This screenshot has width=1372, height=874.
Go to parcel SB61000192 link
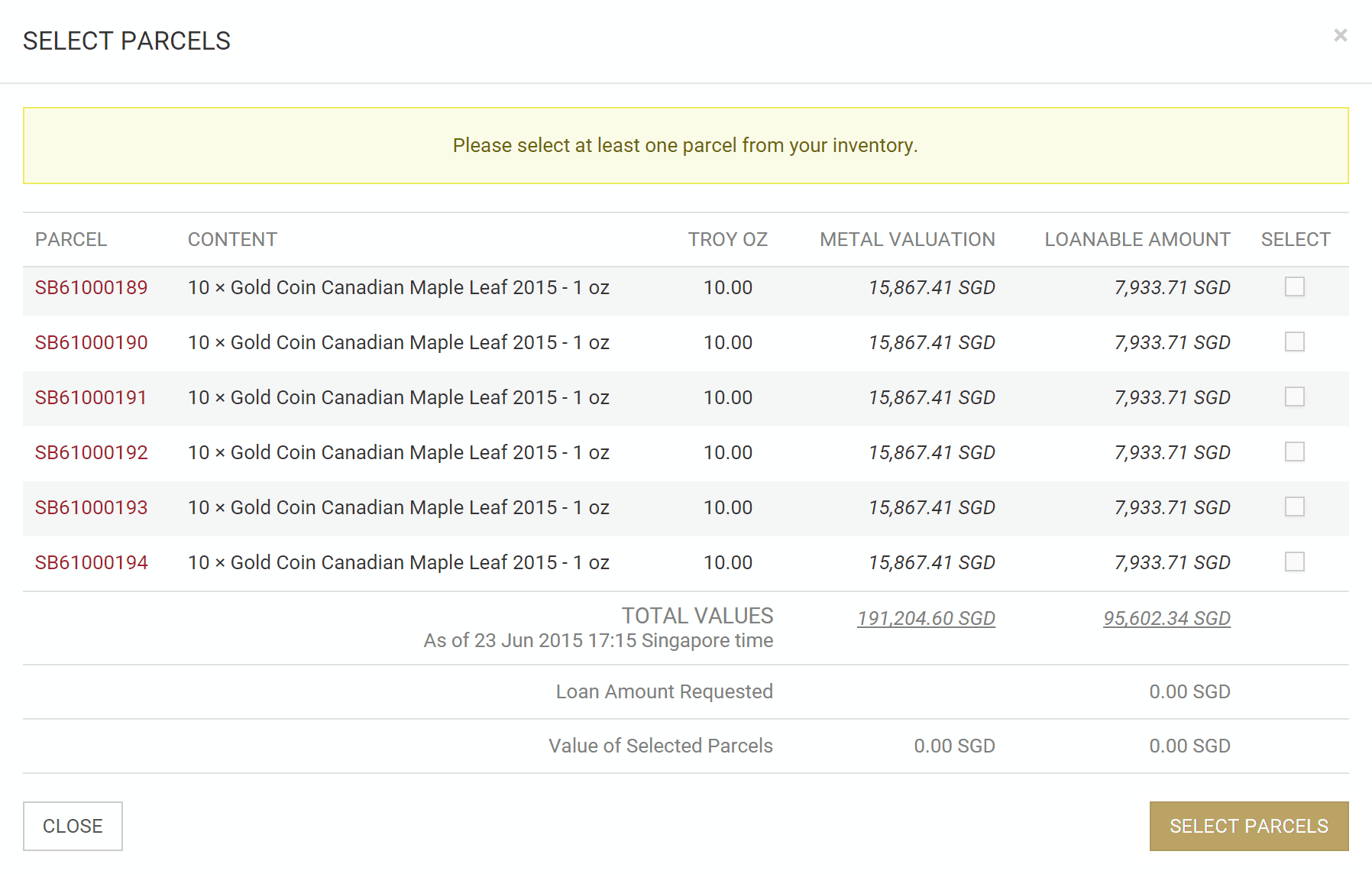91,452
